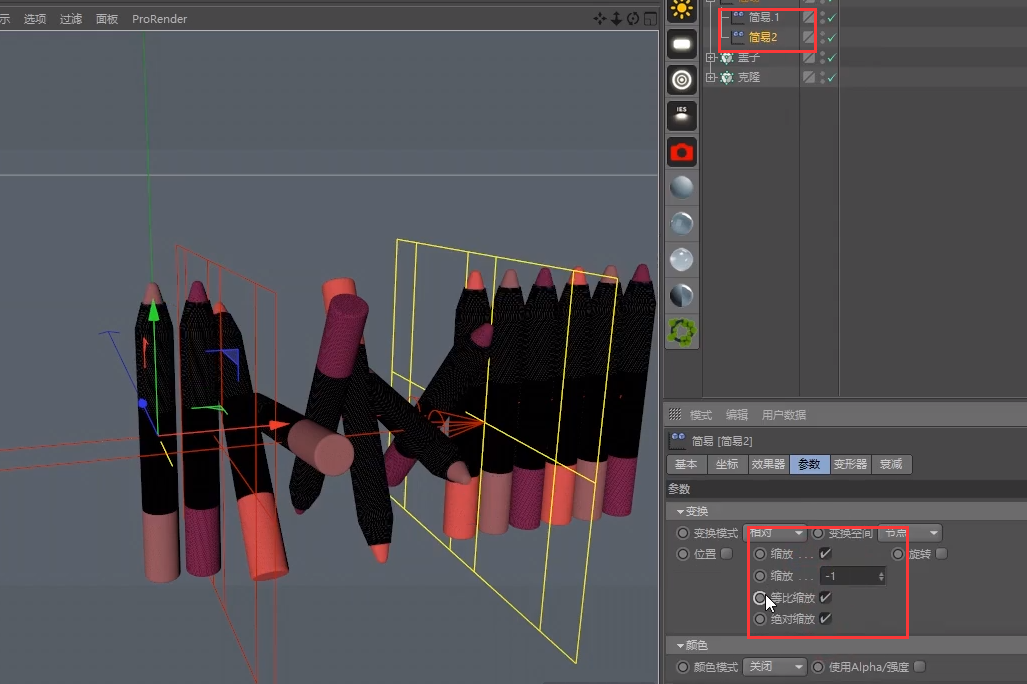Viewport: 1027px width, 684px height.
Task: Select the sun light icon in the side palette
Action: [x=681, y=10]
